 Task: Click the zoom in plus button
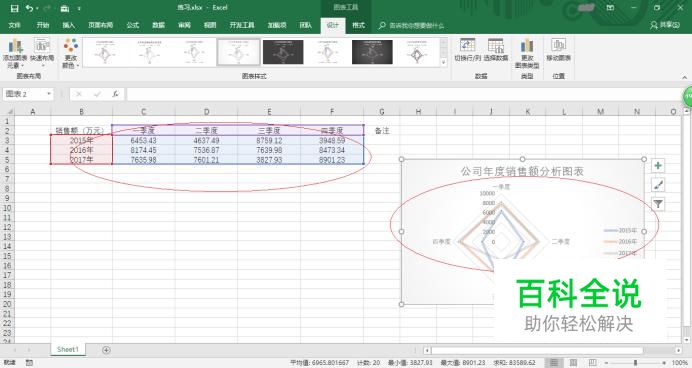(664, 363)
